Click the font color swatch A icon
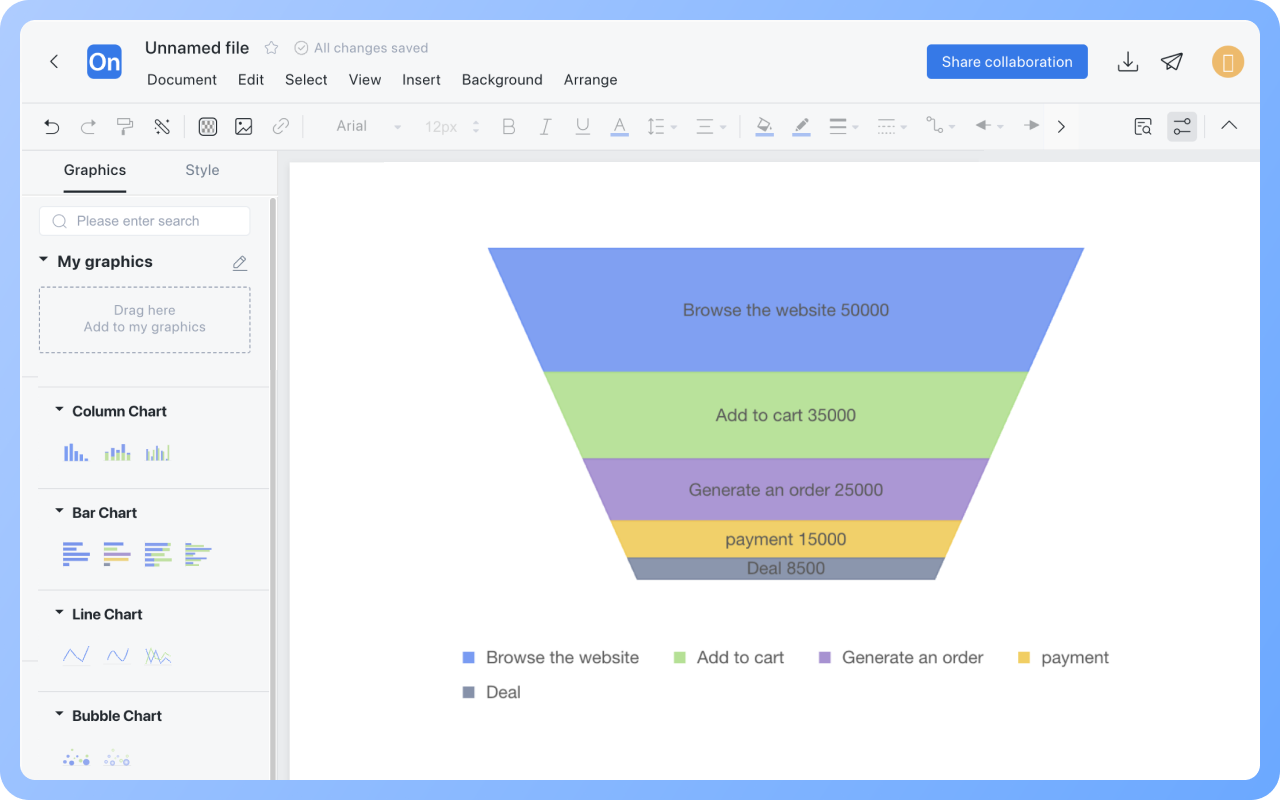1280x800 pixels. [619, 126]
